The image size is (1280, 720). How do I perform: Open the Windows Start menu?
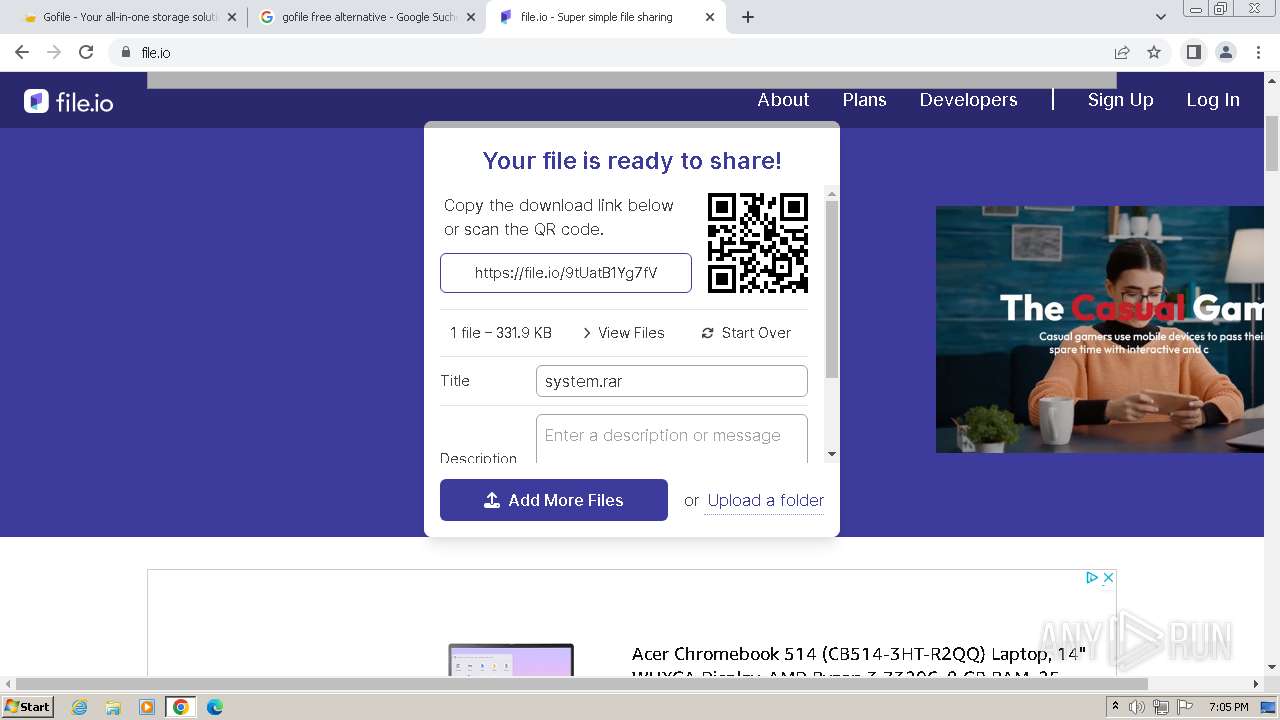point(28,707)
